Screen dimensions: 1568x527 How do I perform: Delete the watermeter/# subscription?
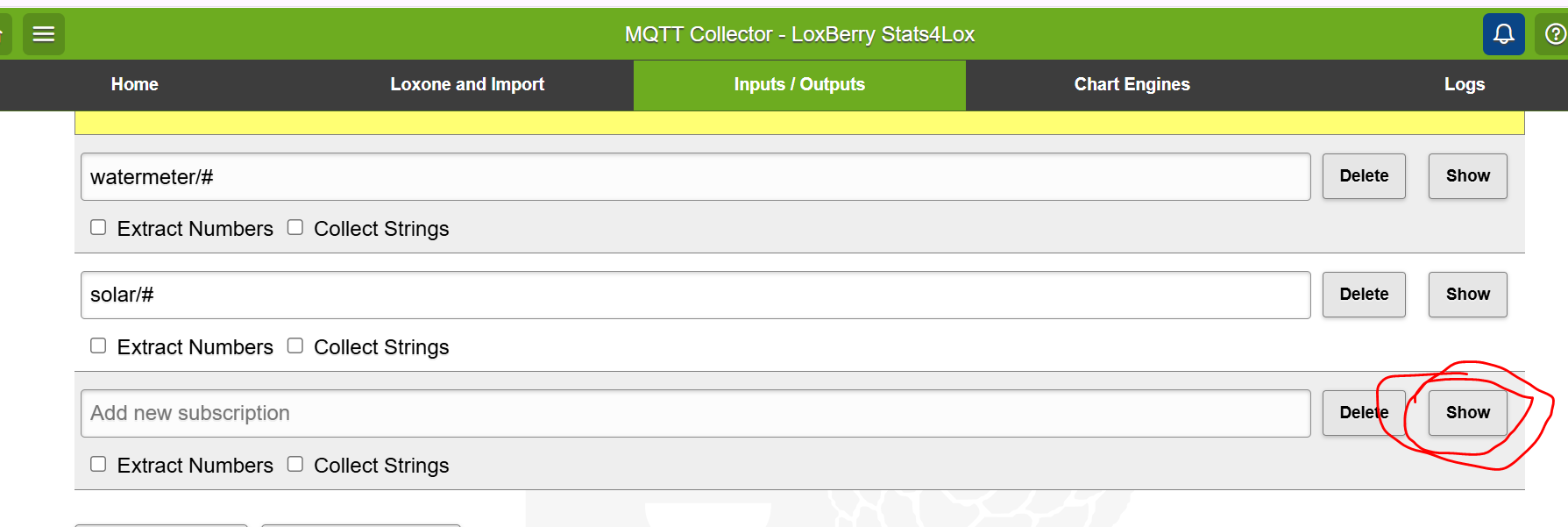click(x=1363, y=176)
